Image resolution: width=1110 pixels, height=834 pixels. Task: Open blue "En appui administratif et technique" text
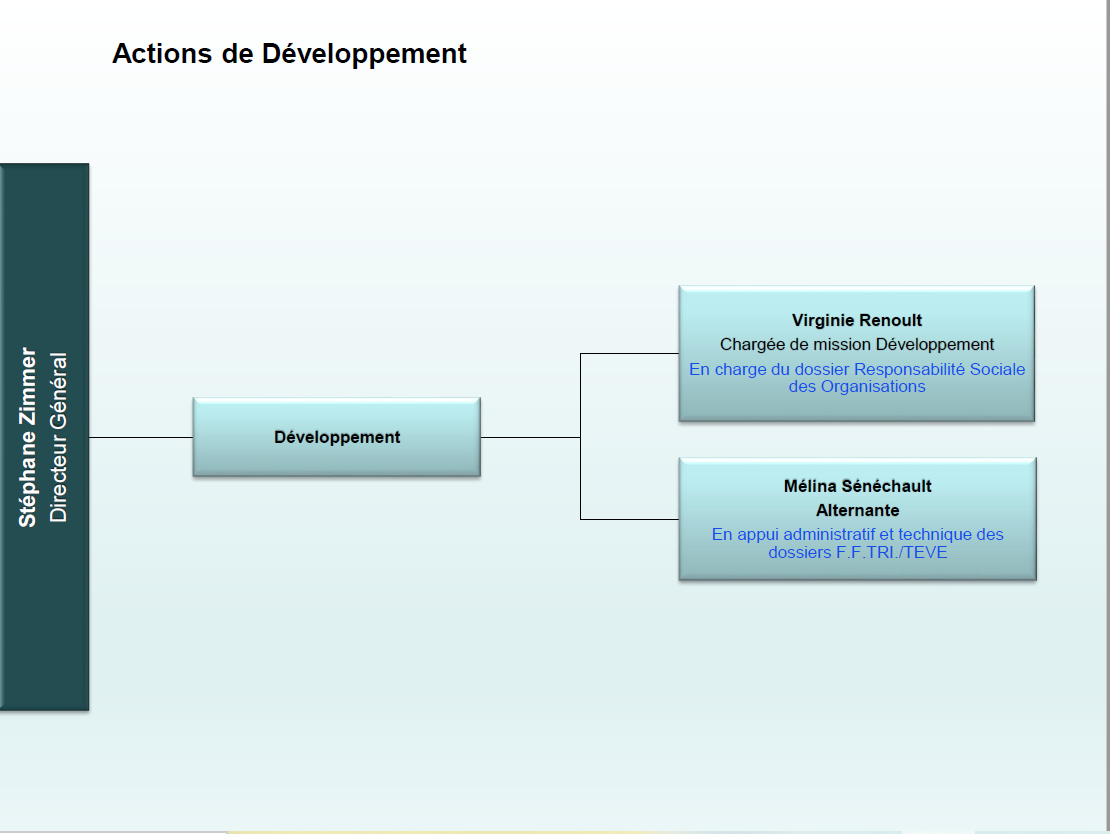click(857, 534)
